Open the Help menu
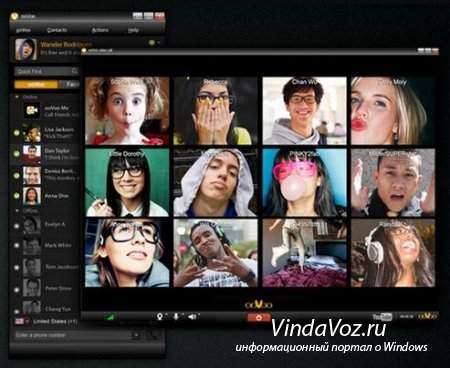Image resolution: width=450 pixels, height=368 pixels. [133, 30]
